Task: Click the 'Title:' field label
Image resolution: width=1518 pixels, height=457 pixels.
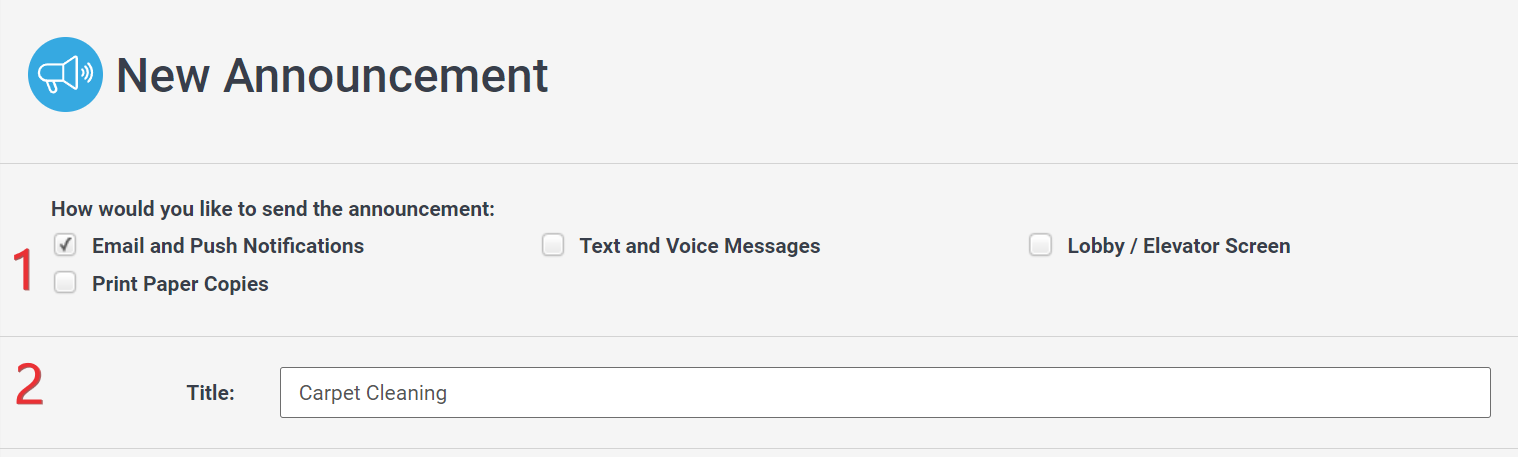Action: click(x=210, y=393)
